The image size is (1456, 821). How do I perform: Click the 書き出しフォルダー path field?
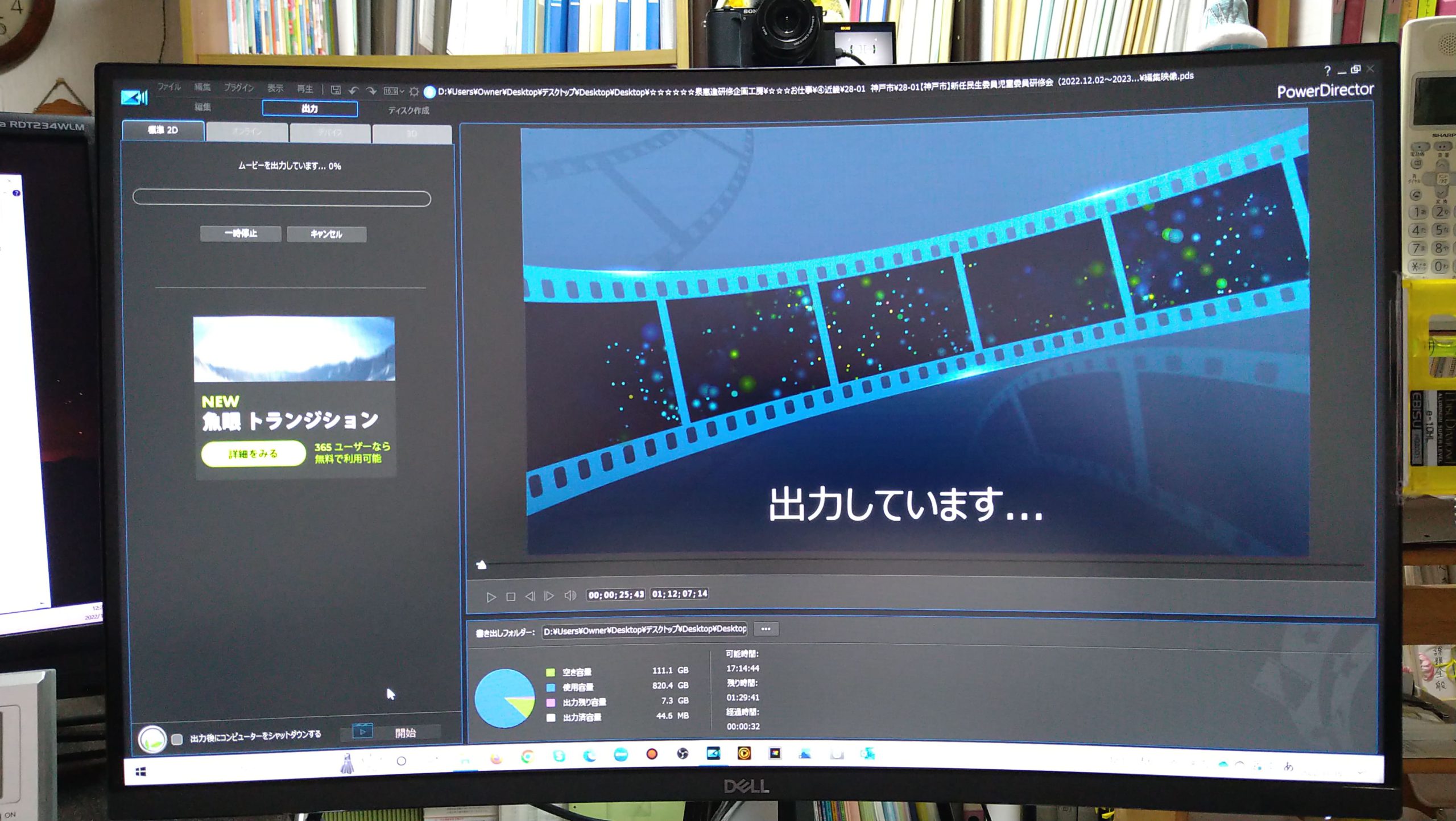click(644, 629)
